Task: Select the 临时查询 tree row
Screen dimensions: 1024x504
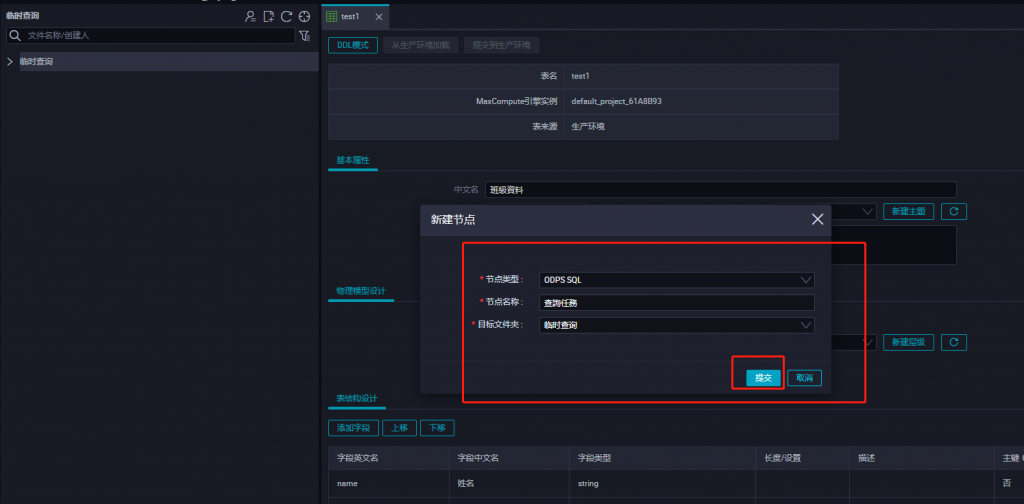Action: (169, 61)
